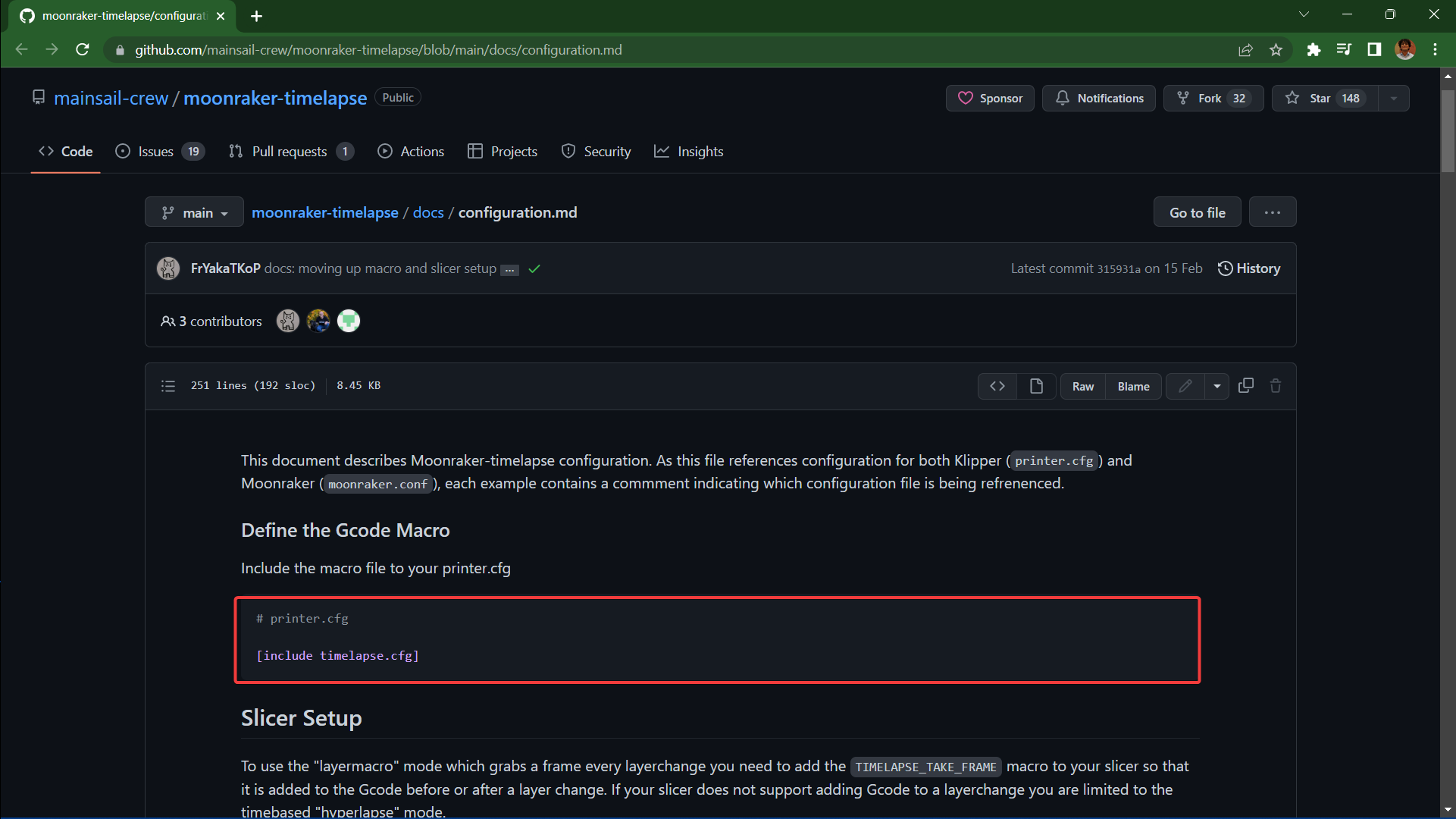Open FrYakaTKoP's profile avatar
The image size is (1456, 819).
pyautogui.click(x=168, y=268)
